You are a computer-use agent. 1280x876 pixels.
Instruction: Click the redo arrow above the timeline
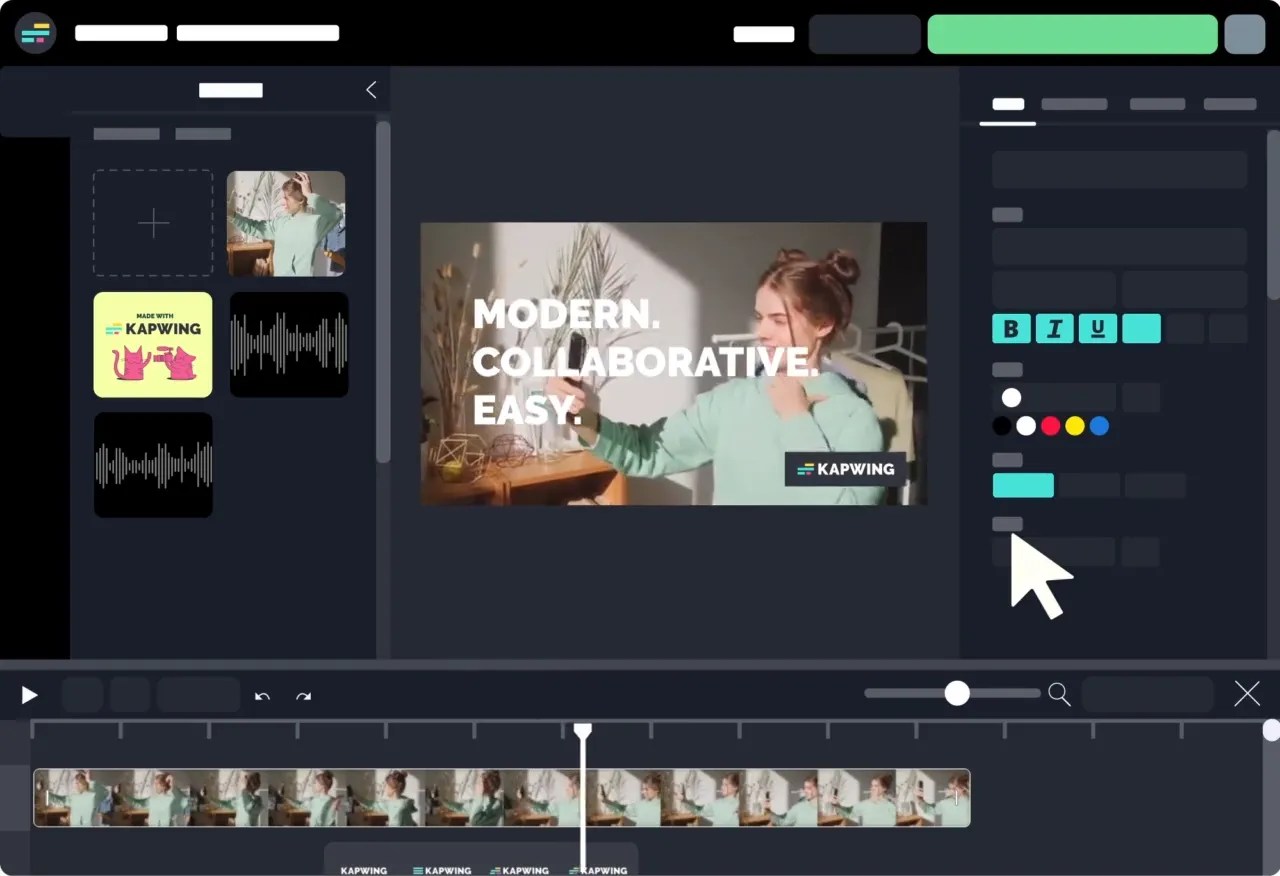[x=303, y=695]
